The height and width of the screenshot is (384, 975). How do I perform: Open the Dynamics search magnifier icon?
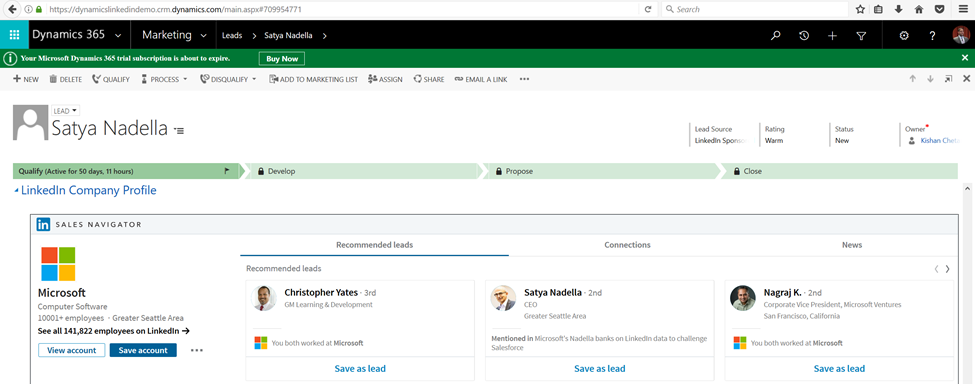[775, 35]
